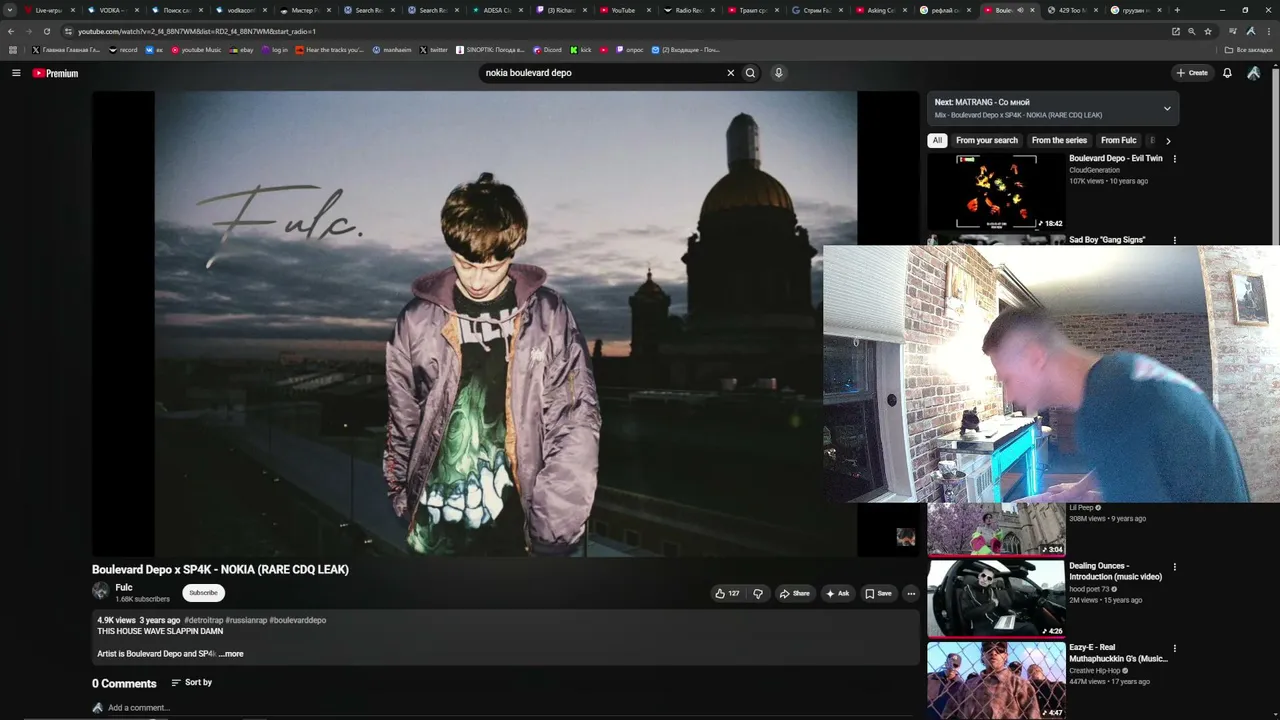Open the twitter bookmark

coord(433,49)
